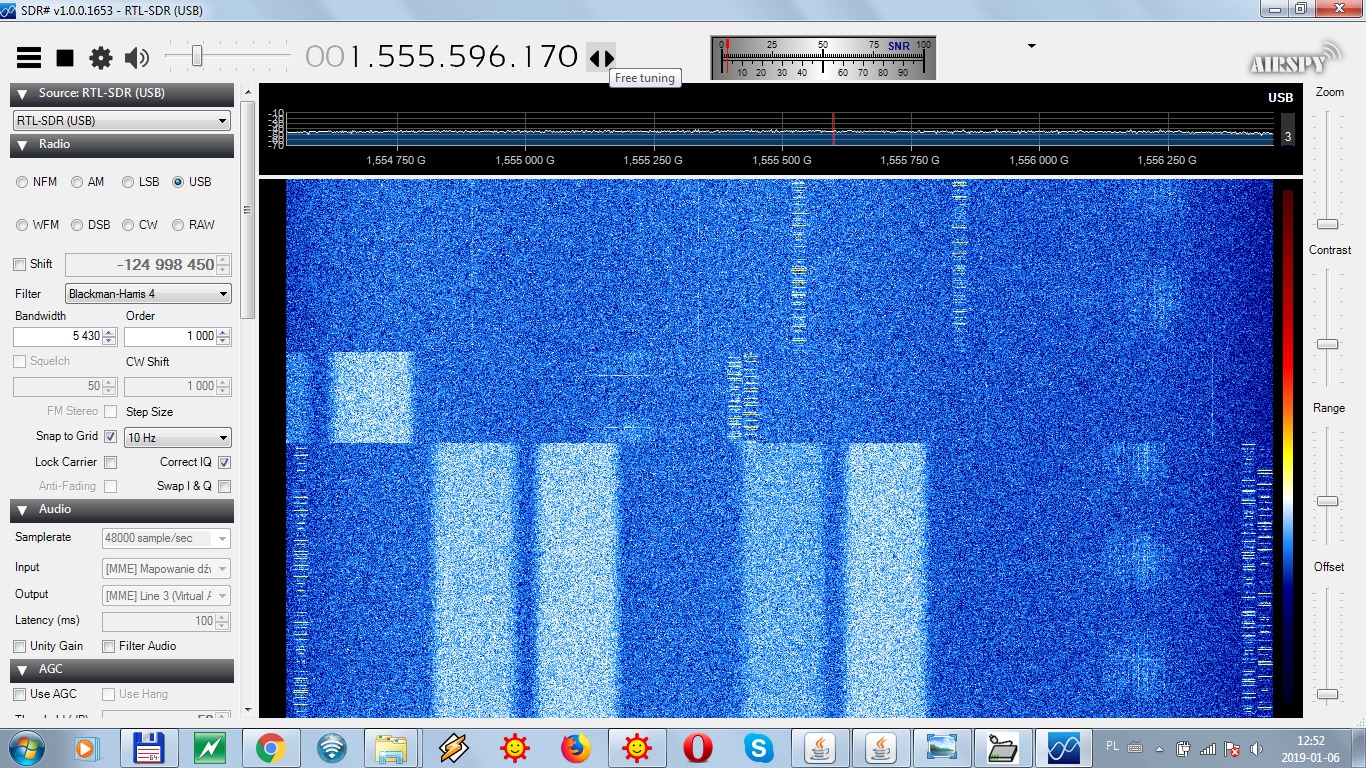Open the RTL-SDR (USB) source dropdown
Image resolution: width=1366 pixels, height=768 pixels.
(x=122, y=121)
